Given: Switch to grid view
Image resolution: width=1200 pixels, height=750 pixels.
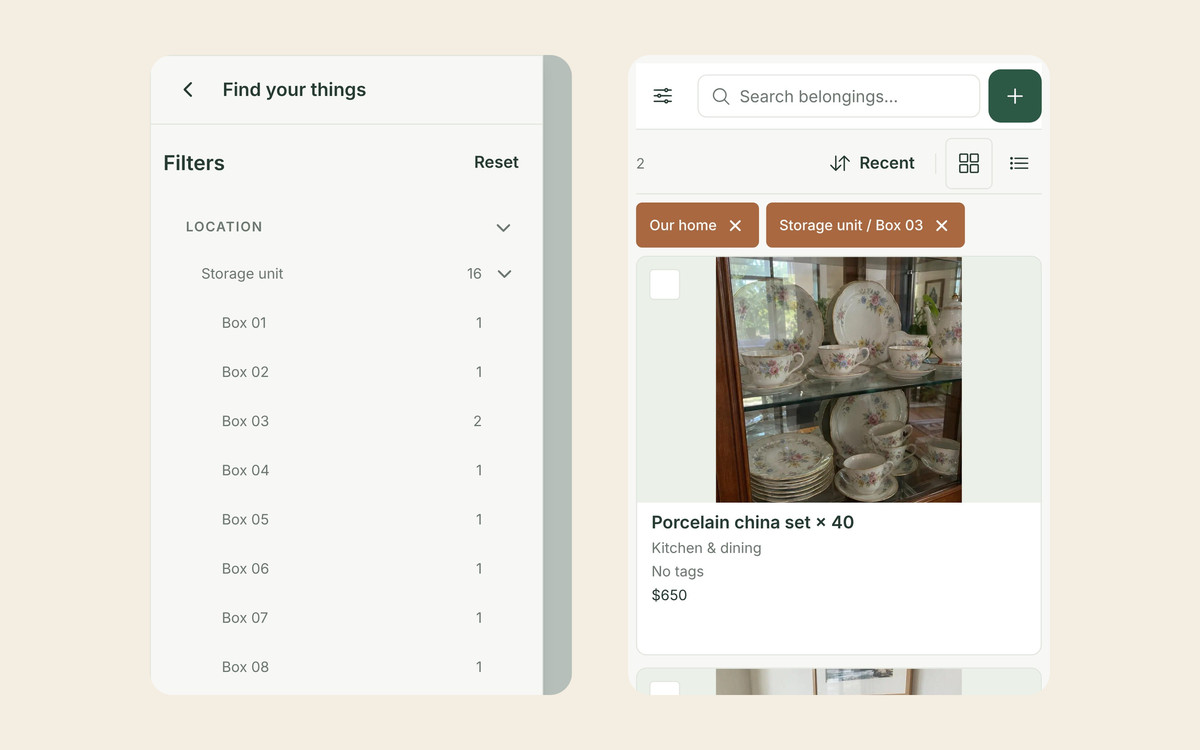Looking at the screenshot, I should click(969, 163).
